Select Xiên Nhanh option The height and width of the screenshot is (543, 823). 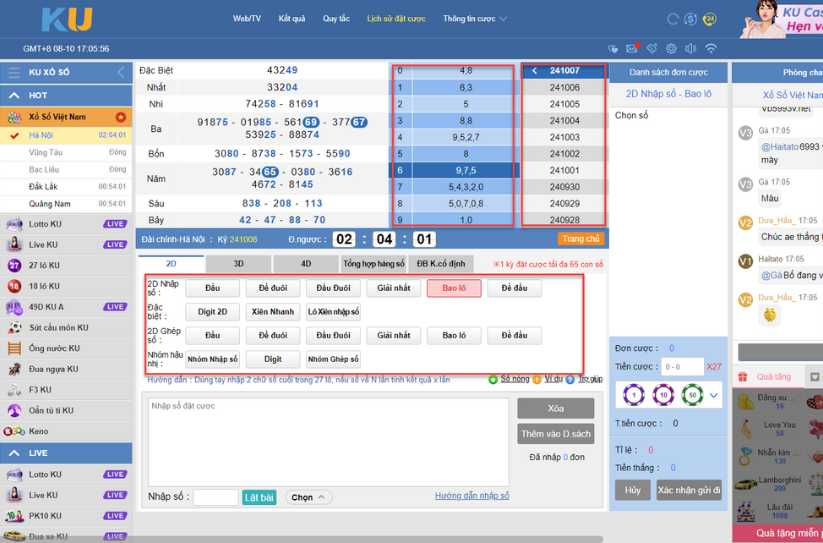click(x=273, y=312)
